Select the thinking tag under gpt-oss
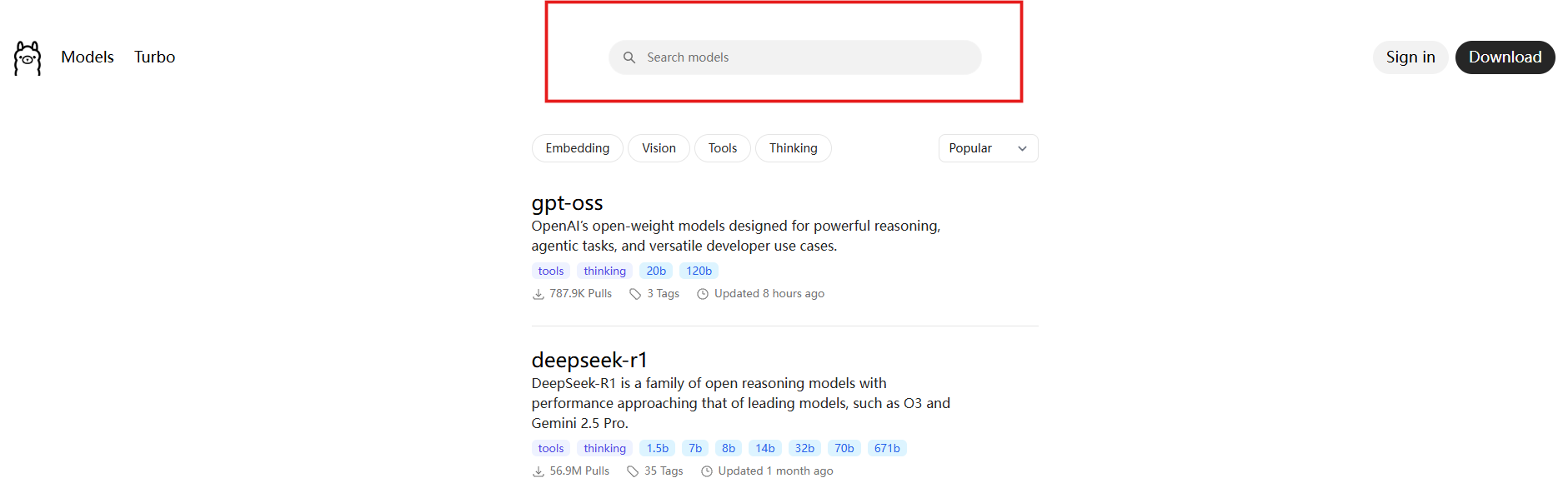The image size is (1568, 498). (x=605, y=271)
